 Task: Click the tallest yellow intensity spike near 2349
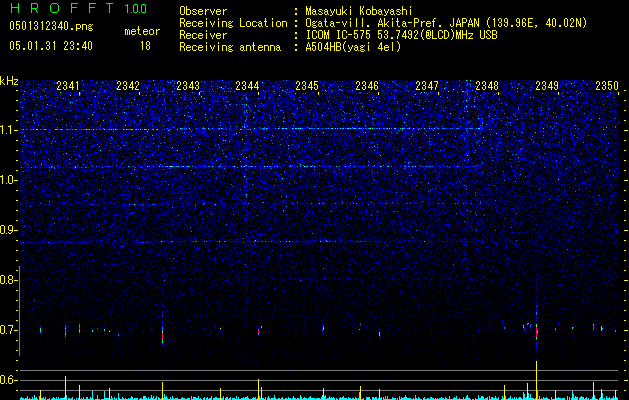point(536,380)
